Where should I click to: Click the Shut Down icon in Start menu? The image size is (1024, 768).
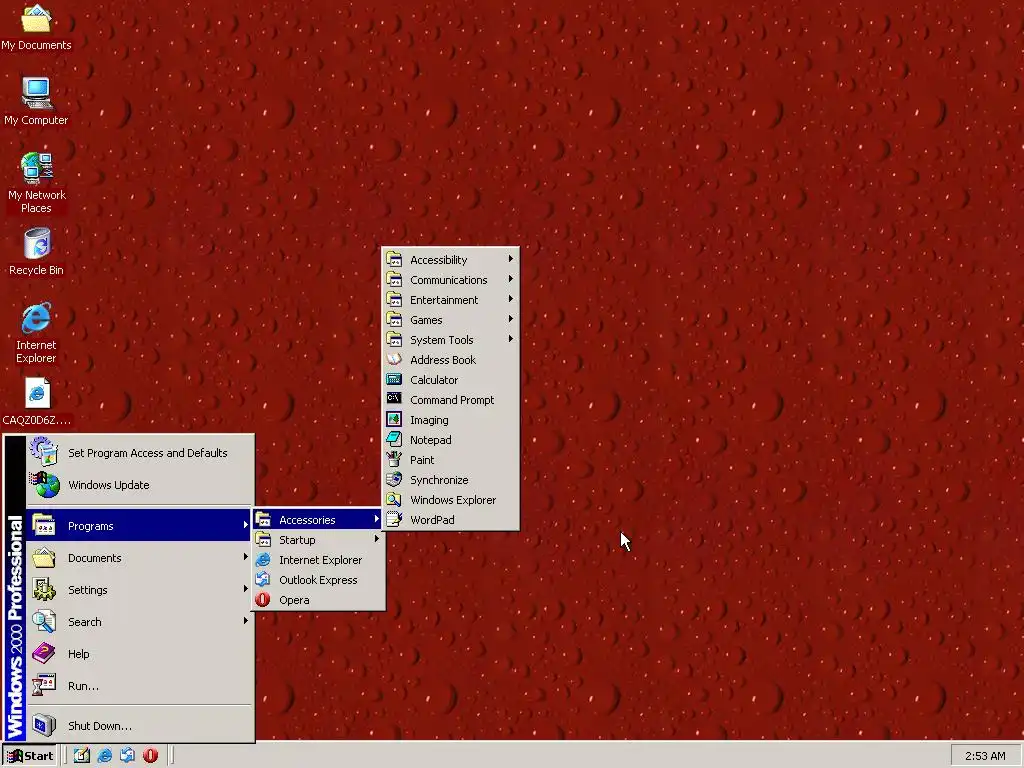(44, 725)
